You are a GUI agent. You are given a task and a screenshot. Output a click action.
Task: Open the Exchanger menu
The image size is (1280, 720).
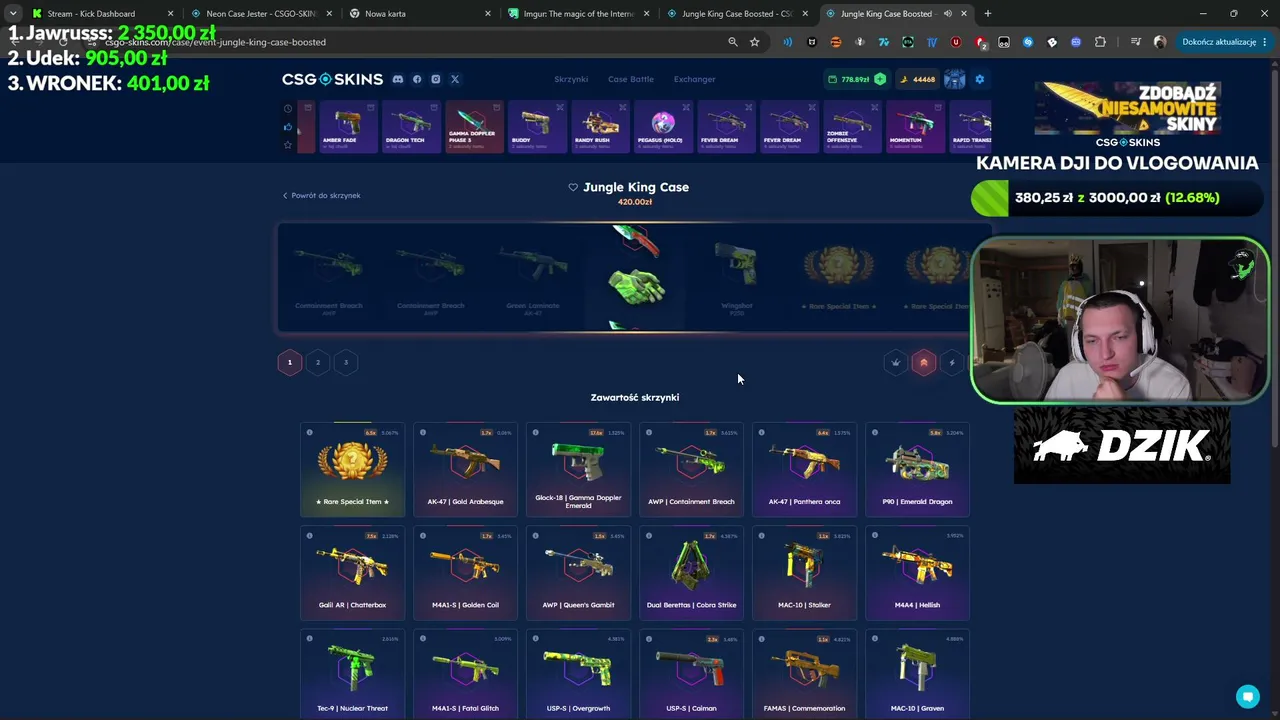(x=694, y=79)
